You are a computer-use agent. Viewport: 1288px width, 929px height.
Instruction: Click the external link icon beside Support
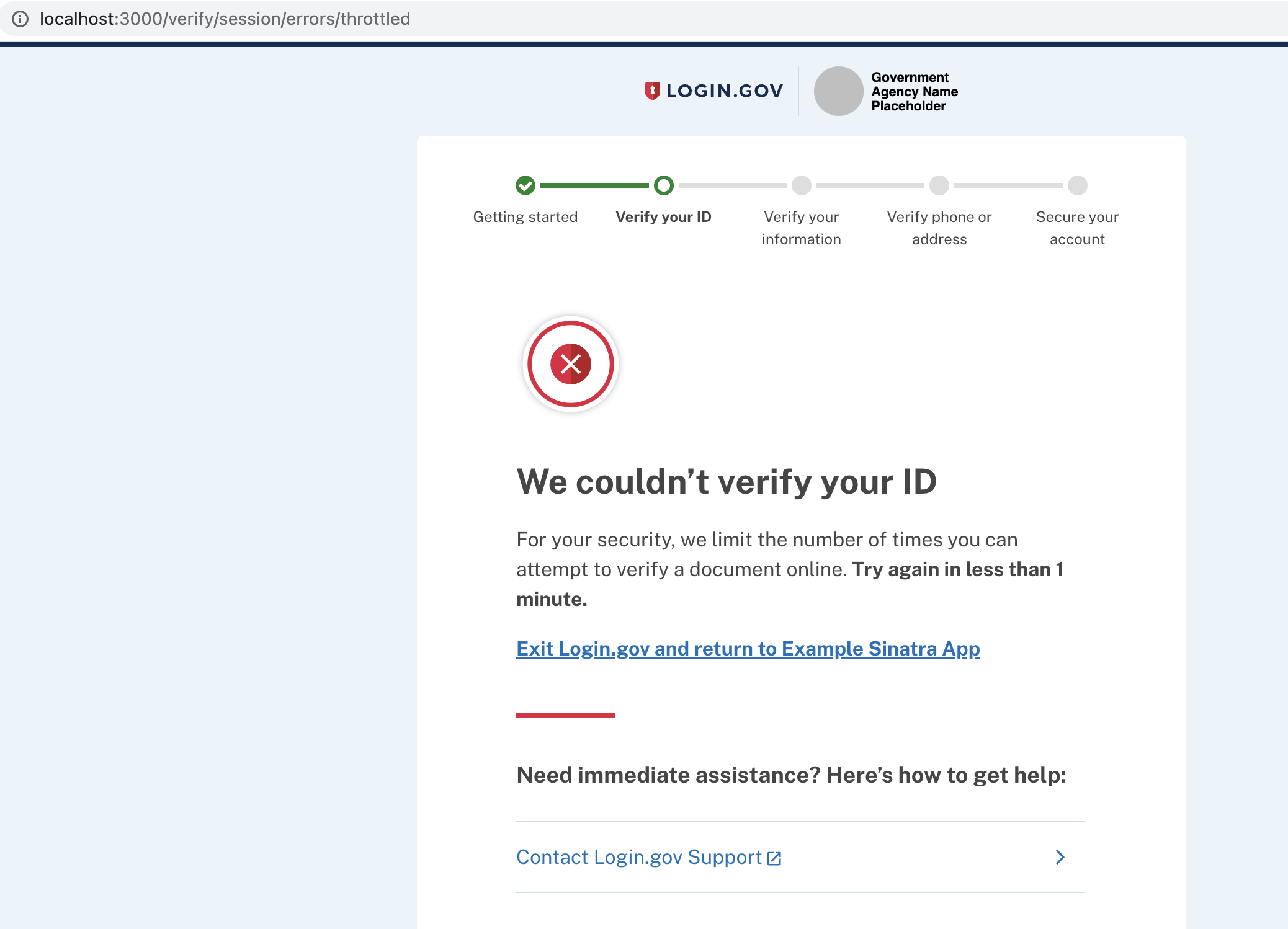[x=774, y=858]
